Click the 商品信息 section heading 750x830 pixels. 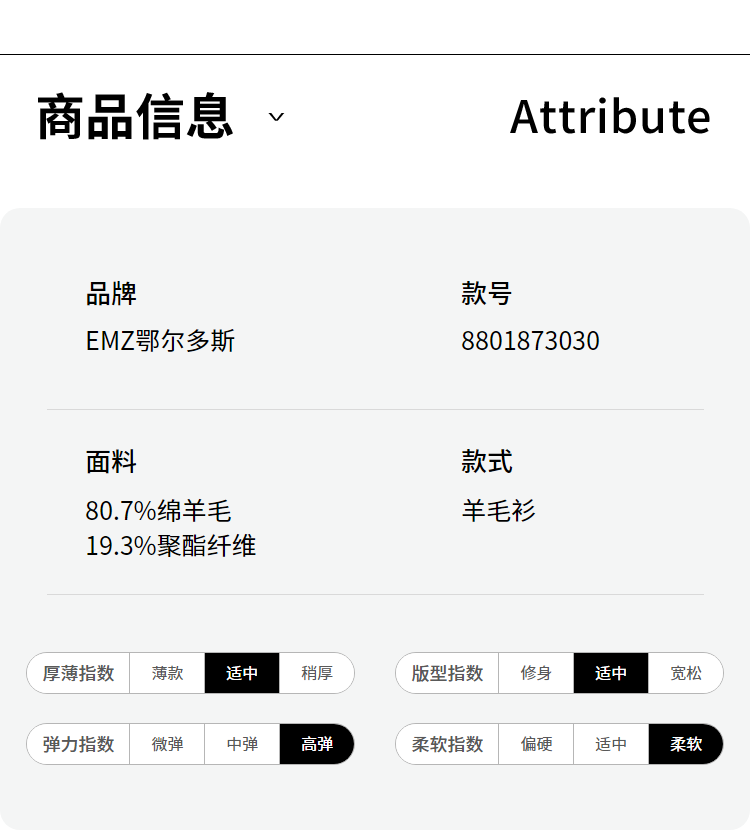tap(135, 117)
